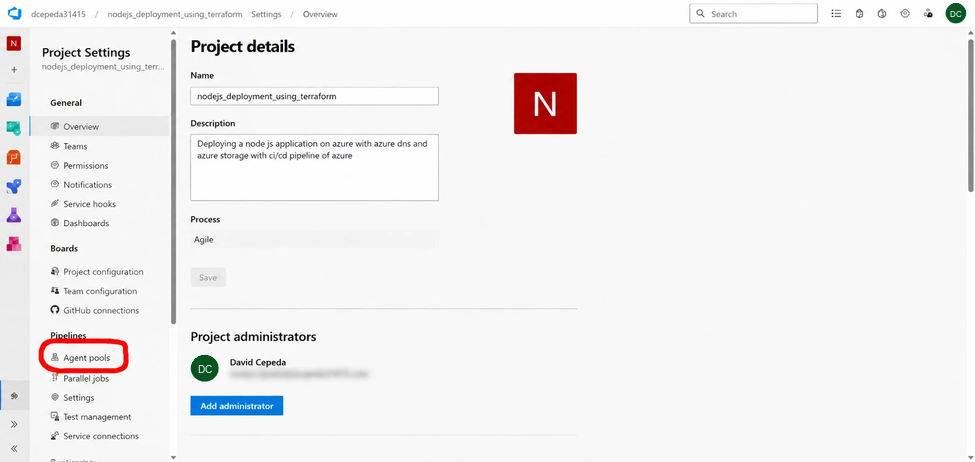This screenshot has height=462, width=975.
Task: Click the large red N project image
Action: (x=545, y=103)
